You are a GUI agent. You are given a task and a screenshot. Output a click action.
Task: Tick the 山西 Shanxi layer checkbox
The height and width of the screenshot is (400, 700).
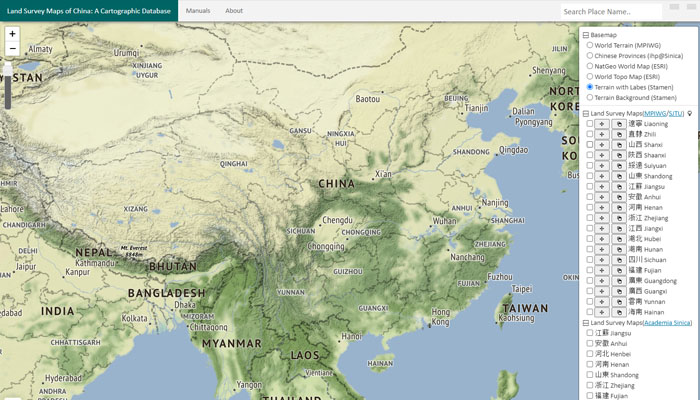pos(590,145)
